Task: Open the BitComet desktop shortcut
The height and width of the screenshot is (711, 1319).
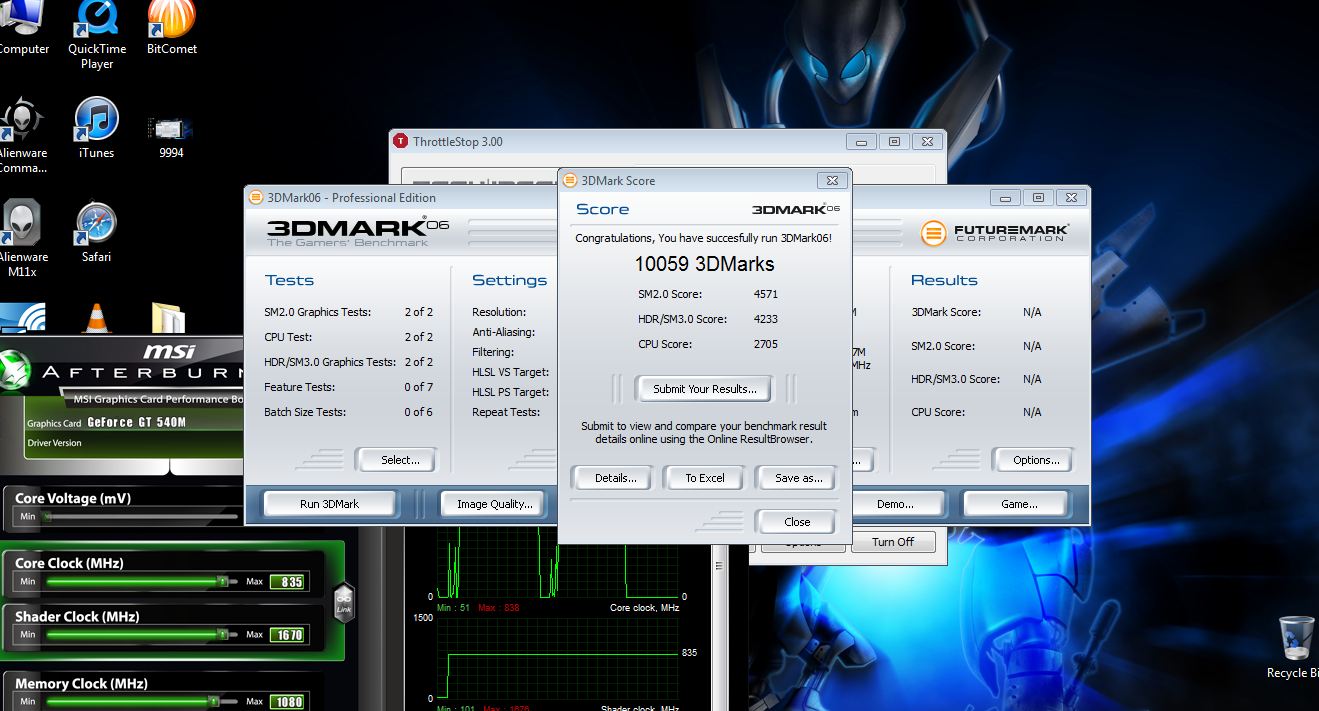Action: pyautogui.click(x=171, y=28)
